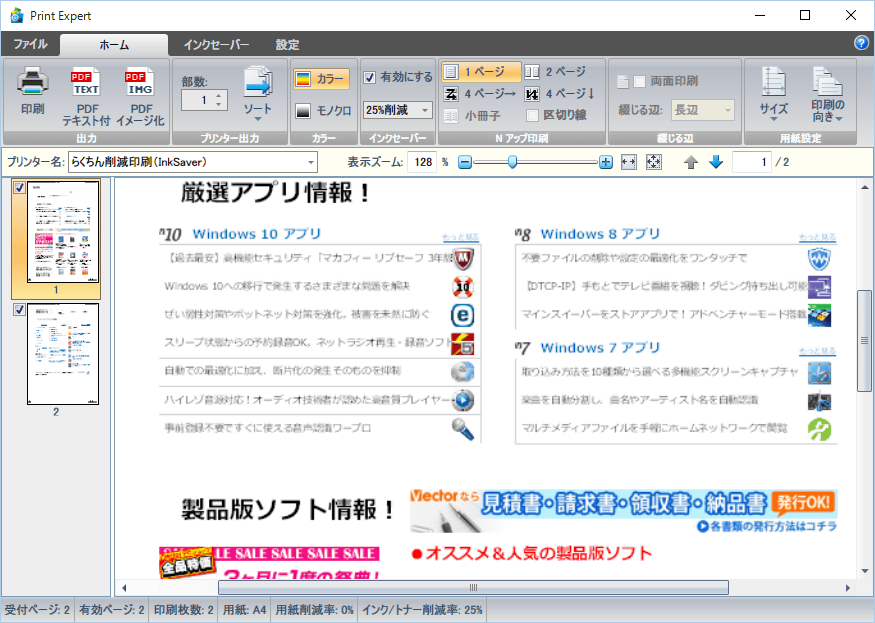Click the 用紙: A4 status entry
Image resolution: width=875 pixels, height=623 pixels.
point(244,610)
